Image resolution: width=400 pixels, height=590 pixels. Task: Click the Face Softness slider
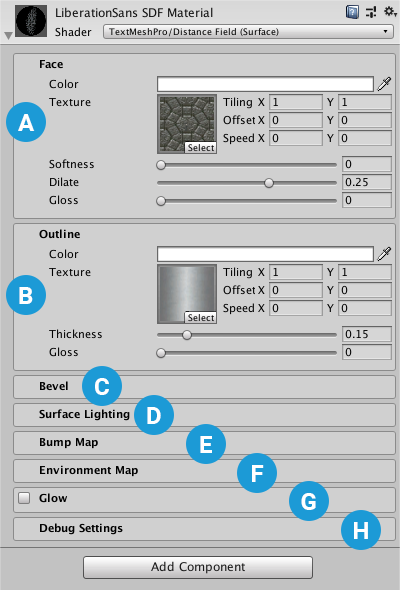click(247, 165)
